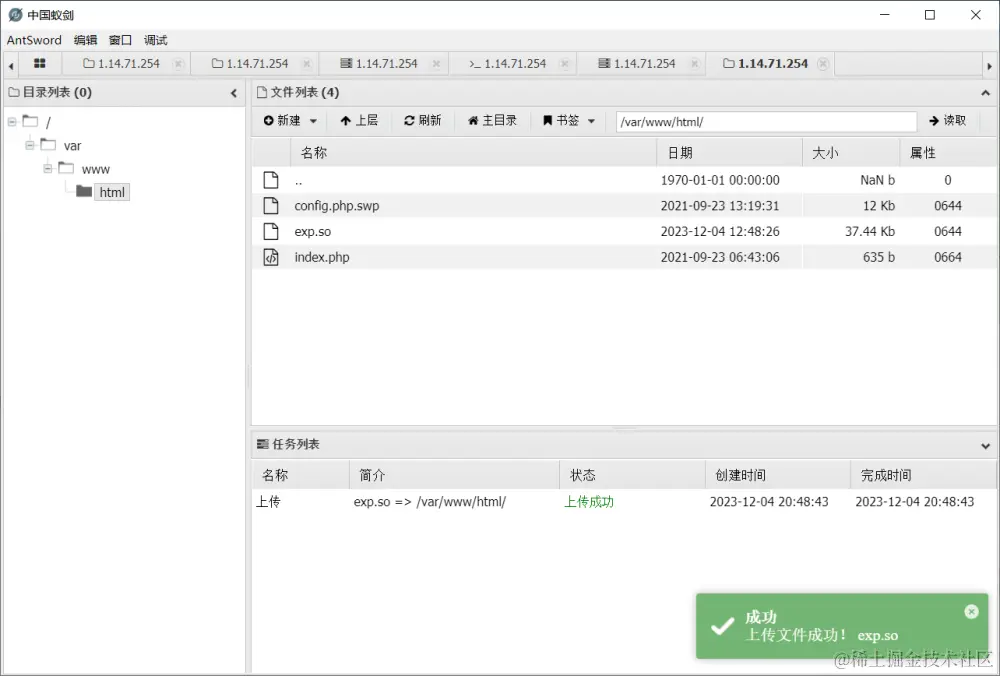Screen dimensions: 1000x676
Task: Select the www folder in tree
Action: pyautogui.click(x=96, y=169)
